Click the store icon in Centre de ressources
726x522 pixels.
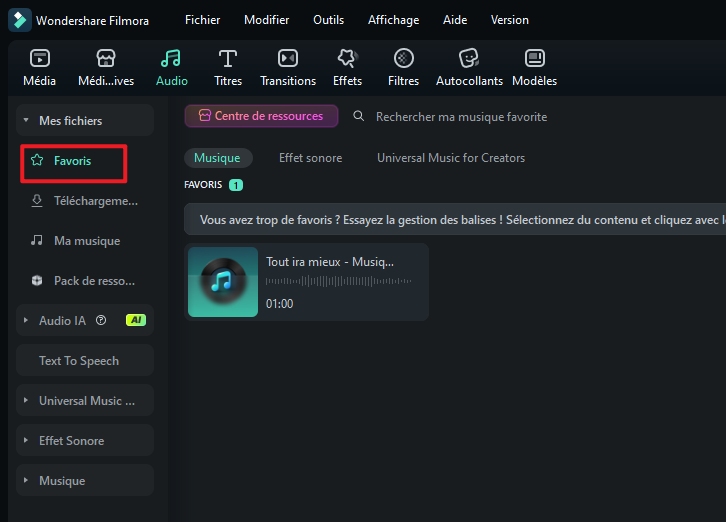coord(205,115)
